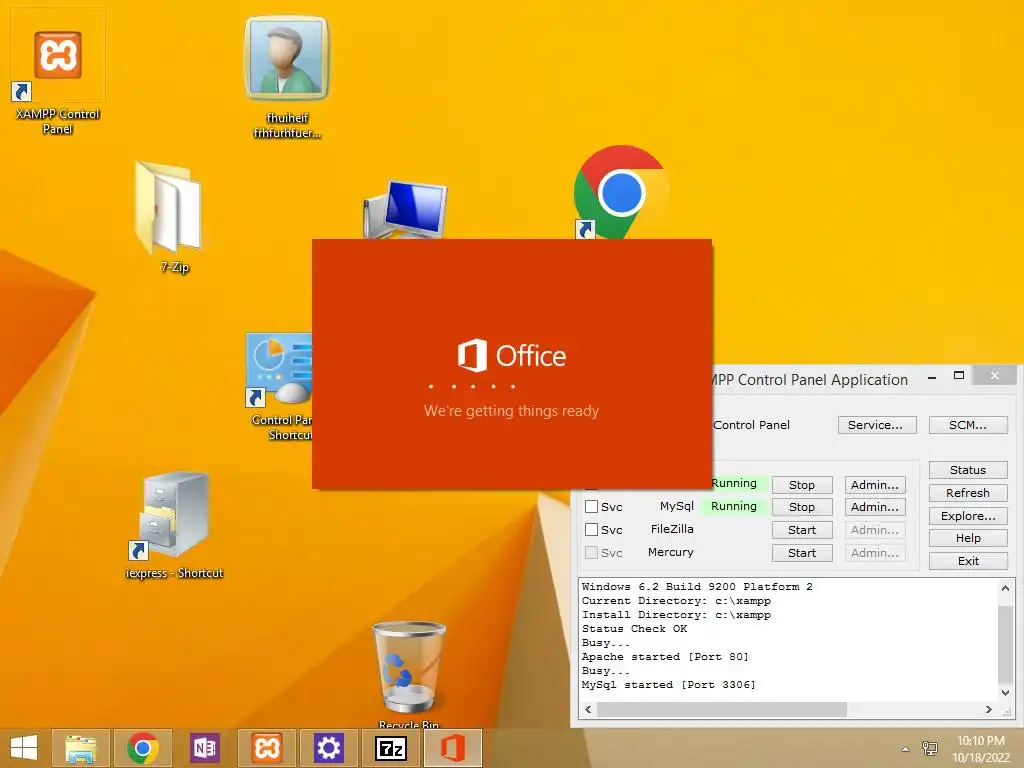Click the horizontal scrollbar thumb in log
Viewport: 1024px width, 768px height.
(x=722, y=709)
